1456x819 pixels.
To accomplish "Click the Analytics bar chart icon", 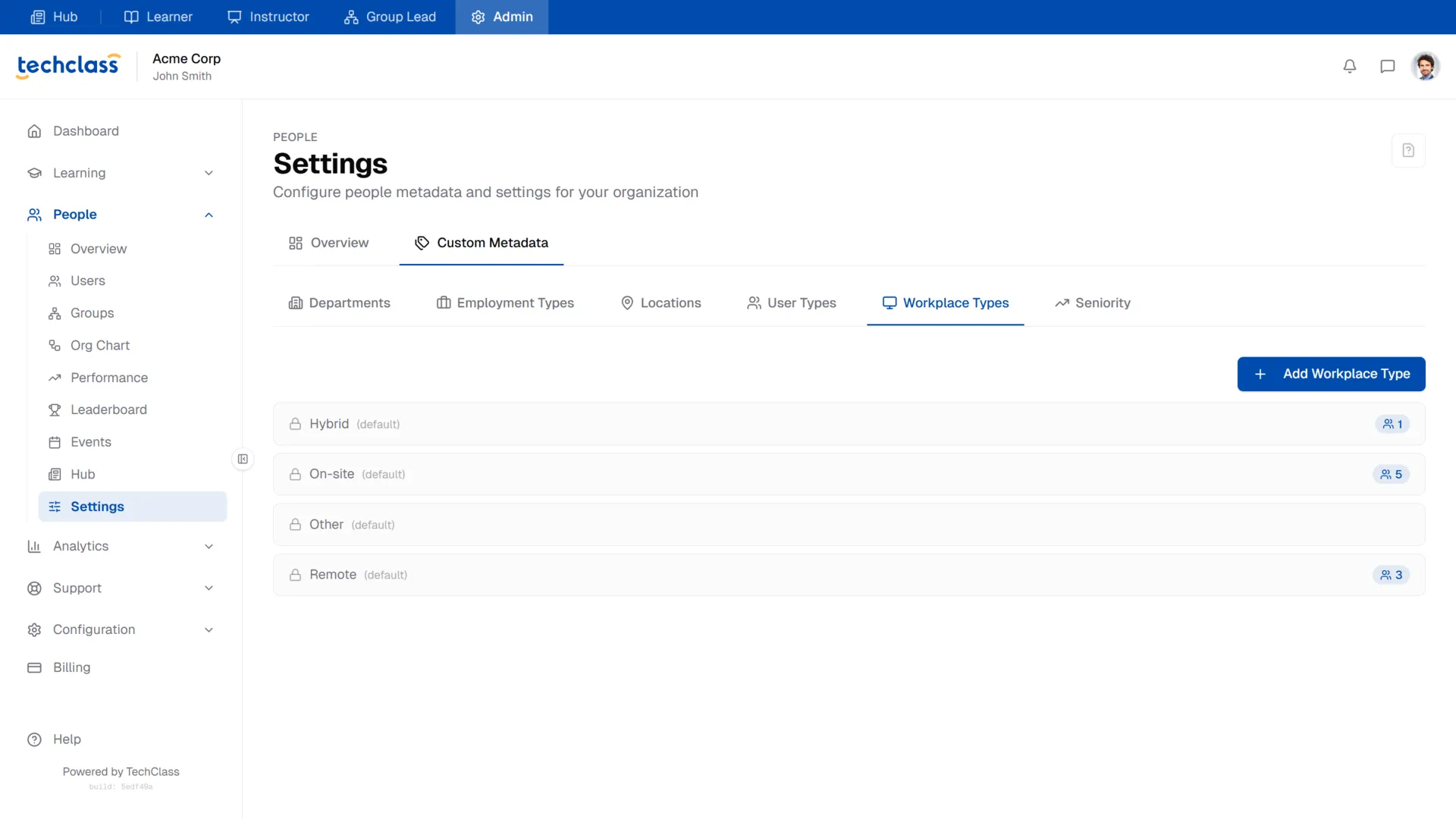I will click(x=34, y=546).
